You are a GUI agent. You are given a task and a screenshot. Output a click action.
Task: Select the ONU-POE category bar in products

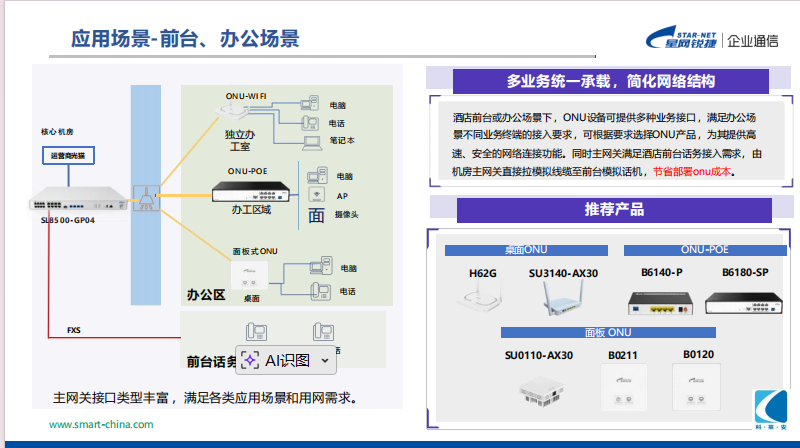[x=703, y=250]
